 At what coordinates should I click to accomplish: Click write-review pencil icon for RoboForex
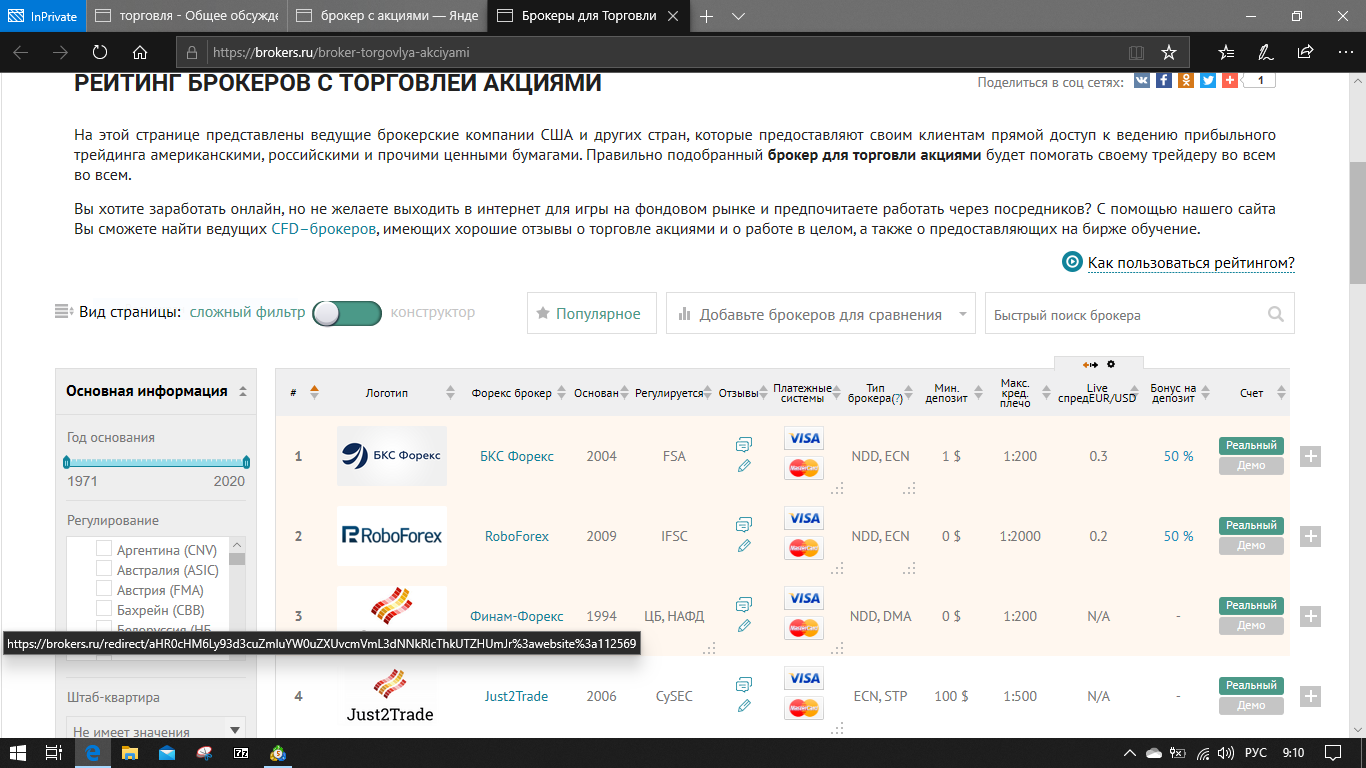(743, 546)
